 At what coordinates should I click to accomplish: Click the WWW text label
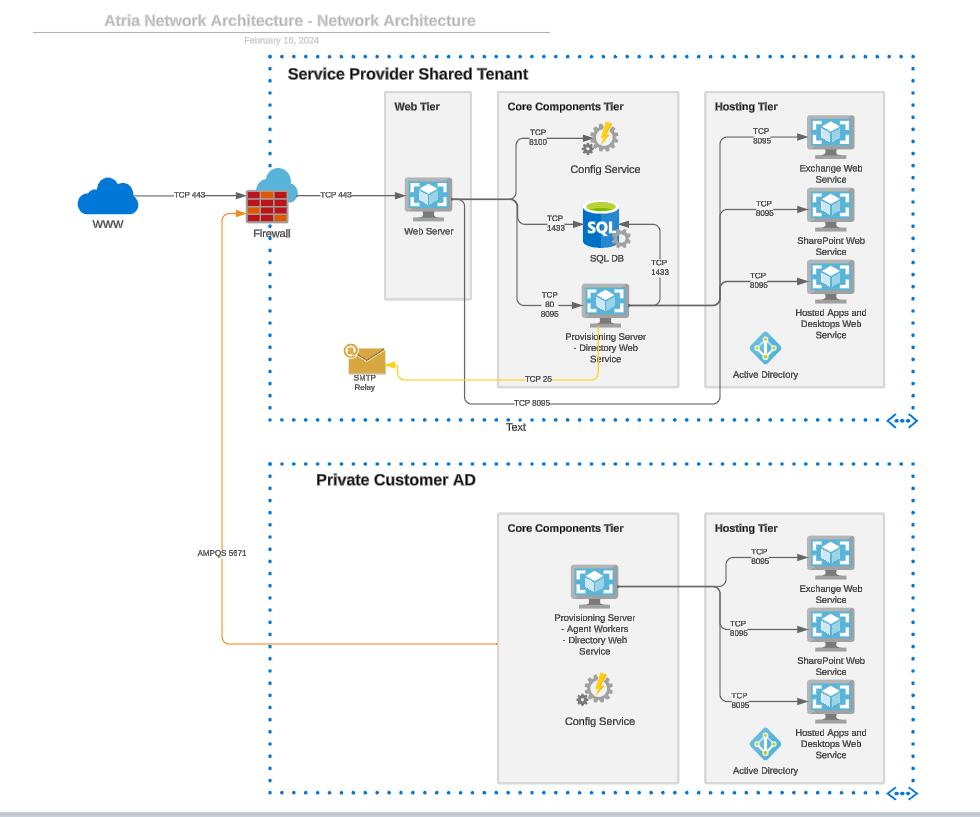coord(108,224)
